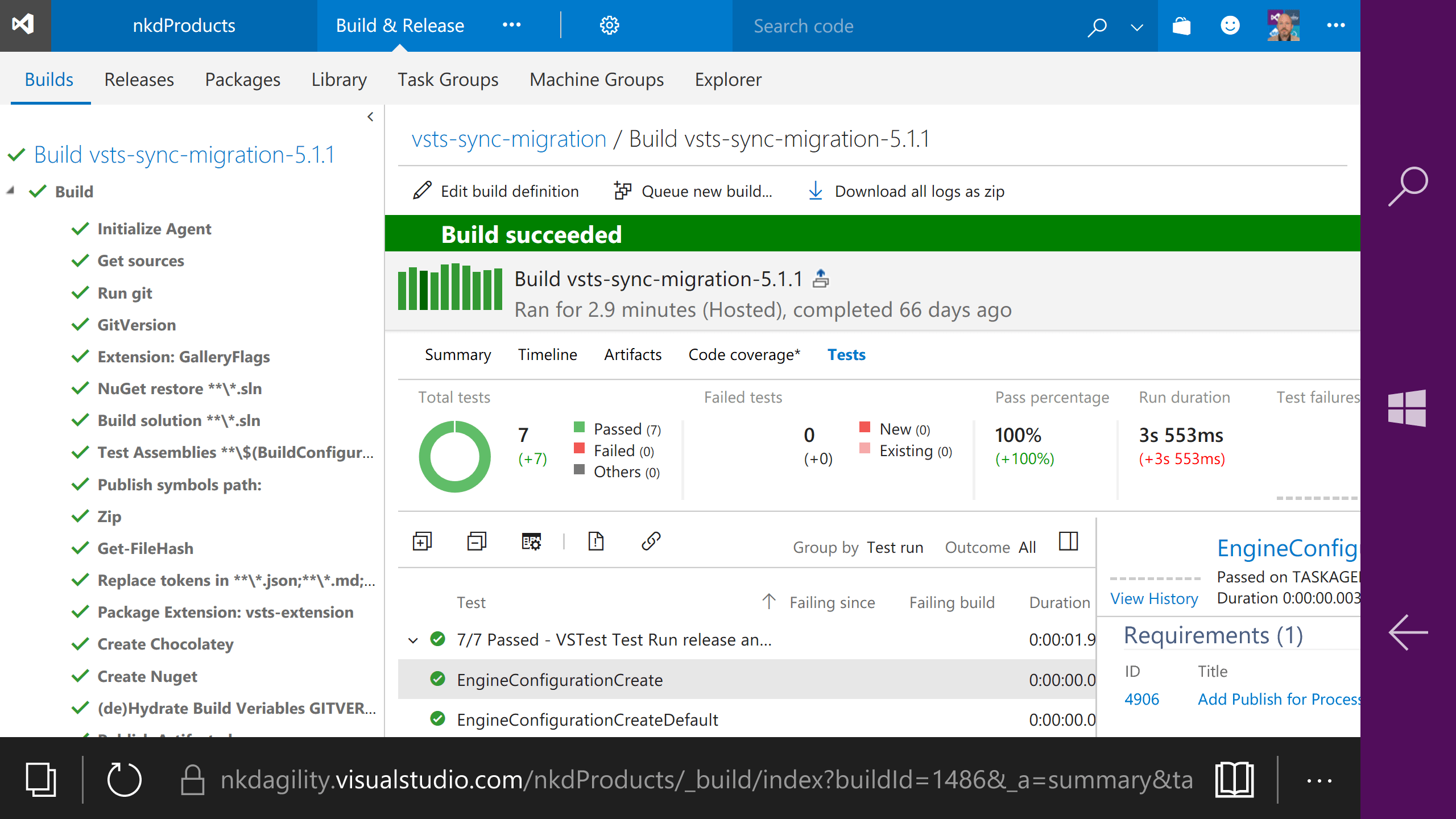Open the Group by Test run dropdown
The image size is (1456, 819).
pos(895,547)
